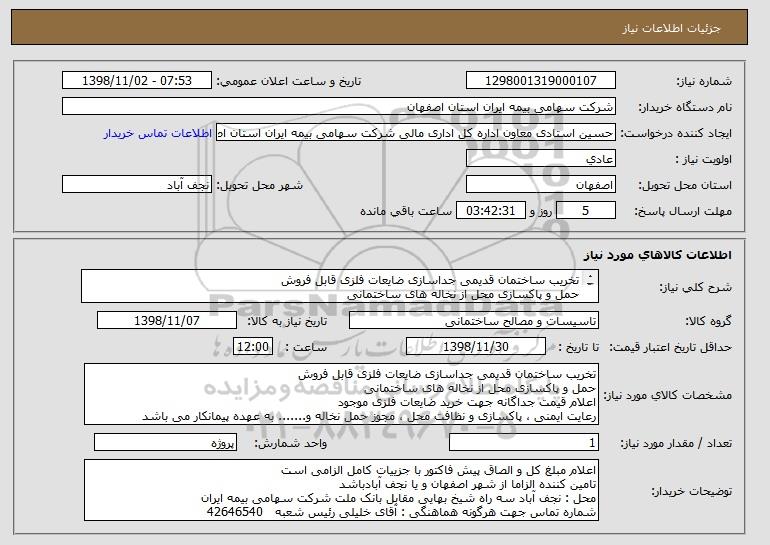The width and height of the screenshot is (770, 545).
Task: Click the label ساعت باقی مانده
Action: pyautogui.click(x=406, y=211)
